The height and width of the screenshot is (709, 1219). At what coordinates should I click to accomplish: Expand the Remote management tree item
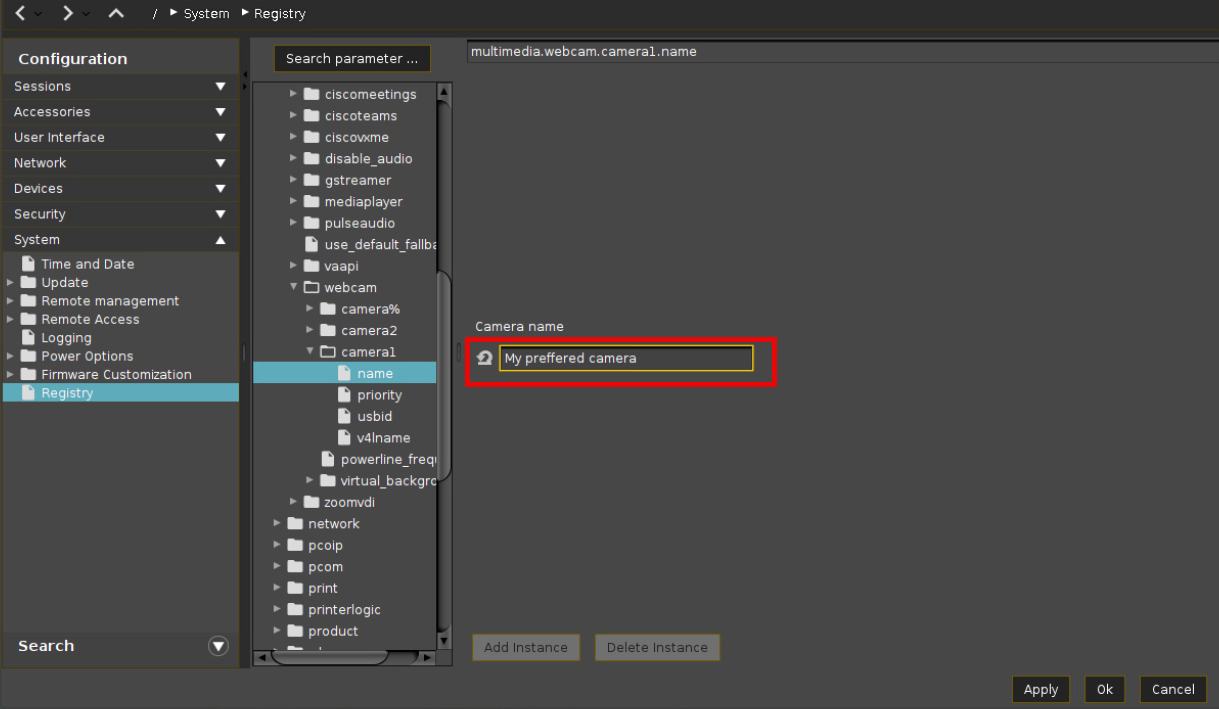pos(10,301)
